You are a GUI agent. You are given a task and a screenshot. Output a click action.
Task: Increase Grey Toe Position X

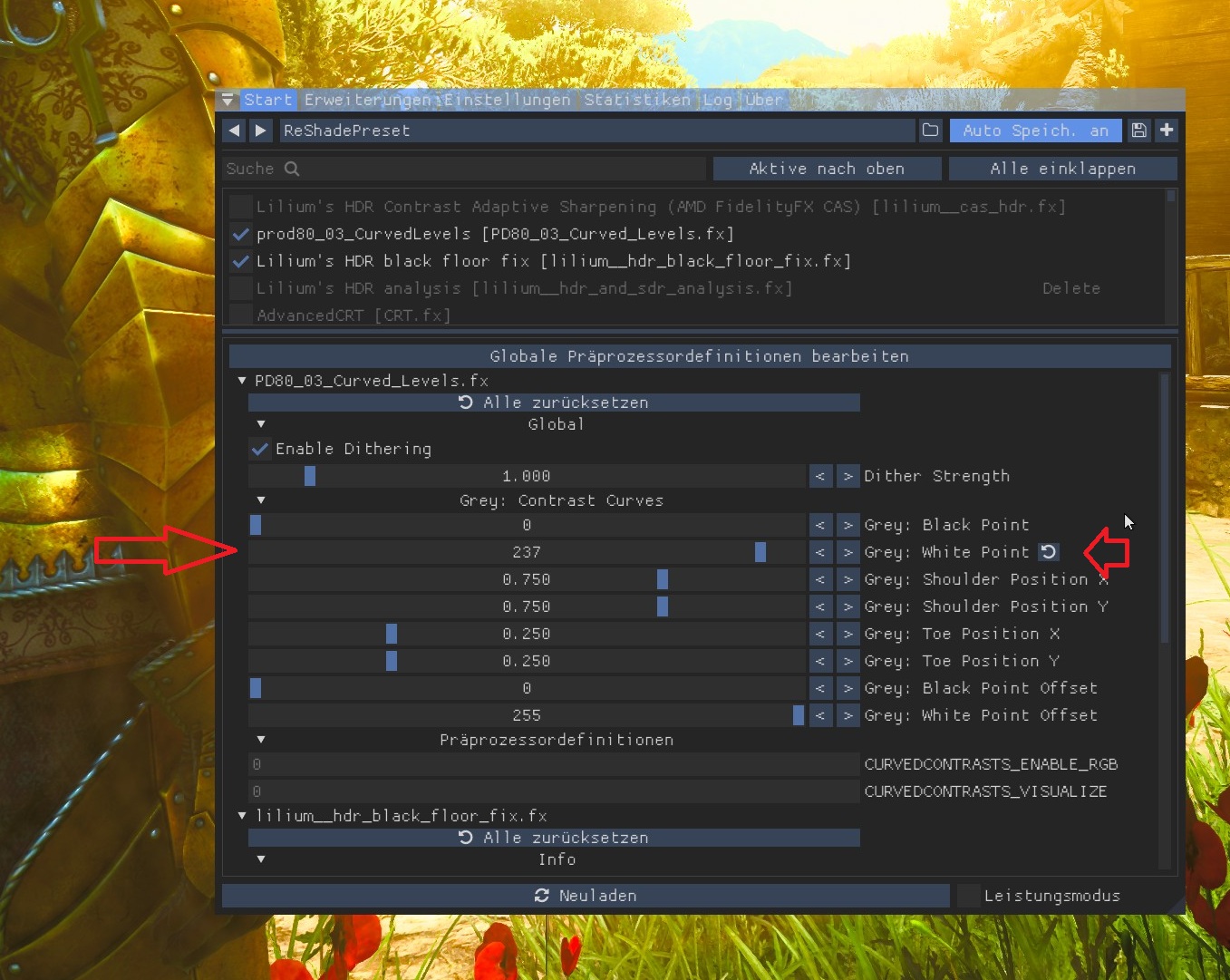tap(848, 634)
